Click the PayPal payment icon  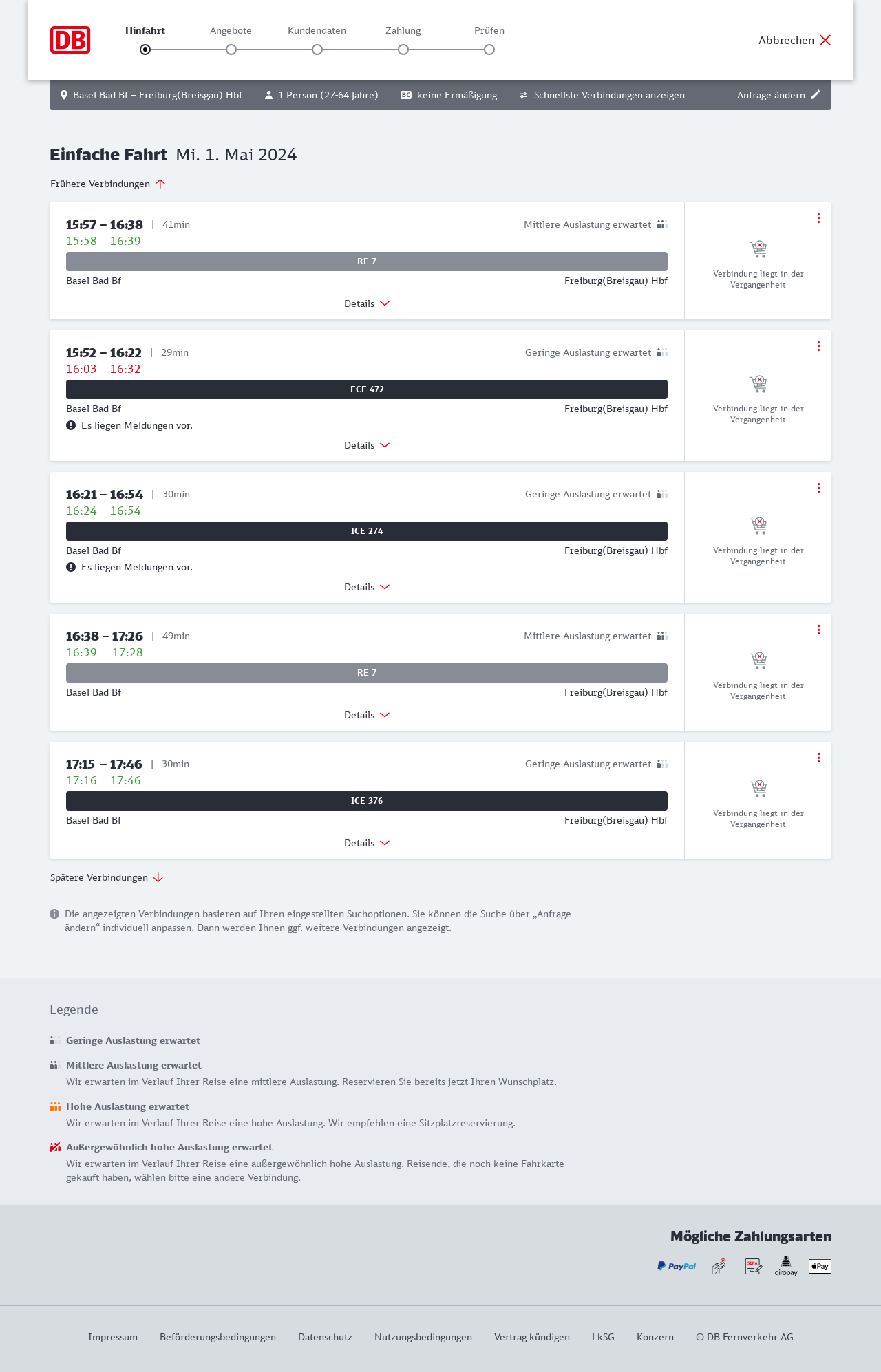click(x=677, y=1266)
